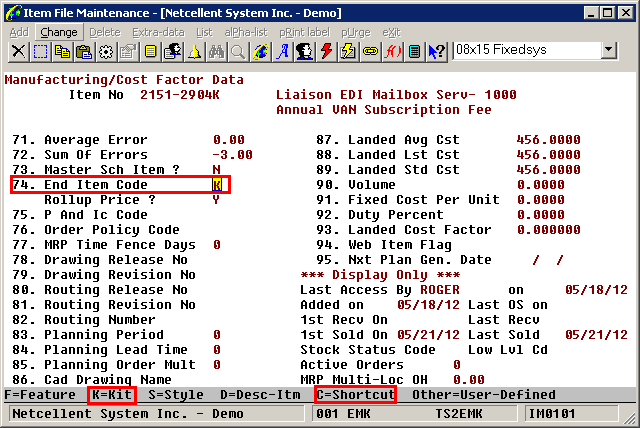Image resolution: width=640 pixels, height=428 pixels.
Task: Click the binoculars find icon
Action: pyautogui.click(x=217, y=52)
